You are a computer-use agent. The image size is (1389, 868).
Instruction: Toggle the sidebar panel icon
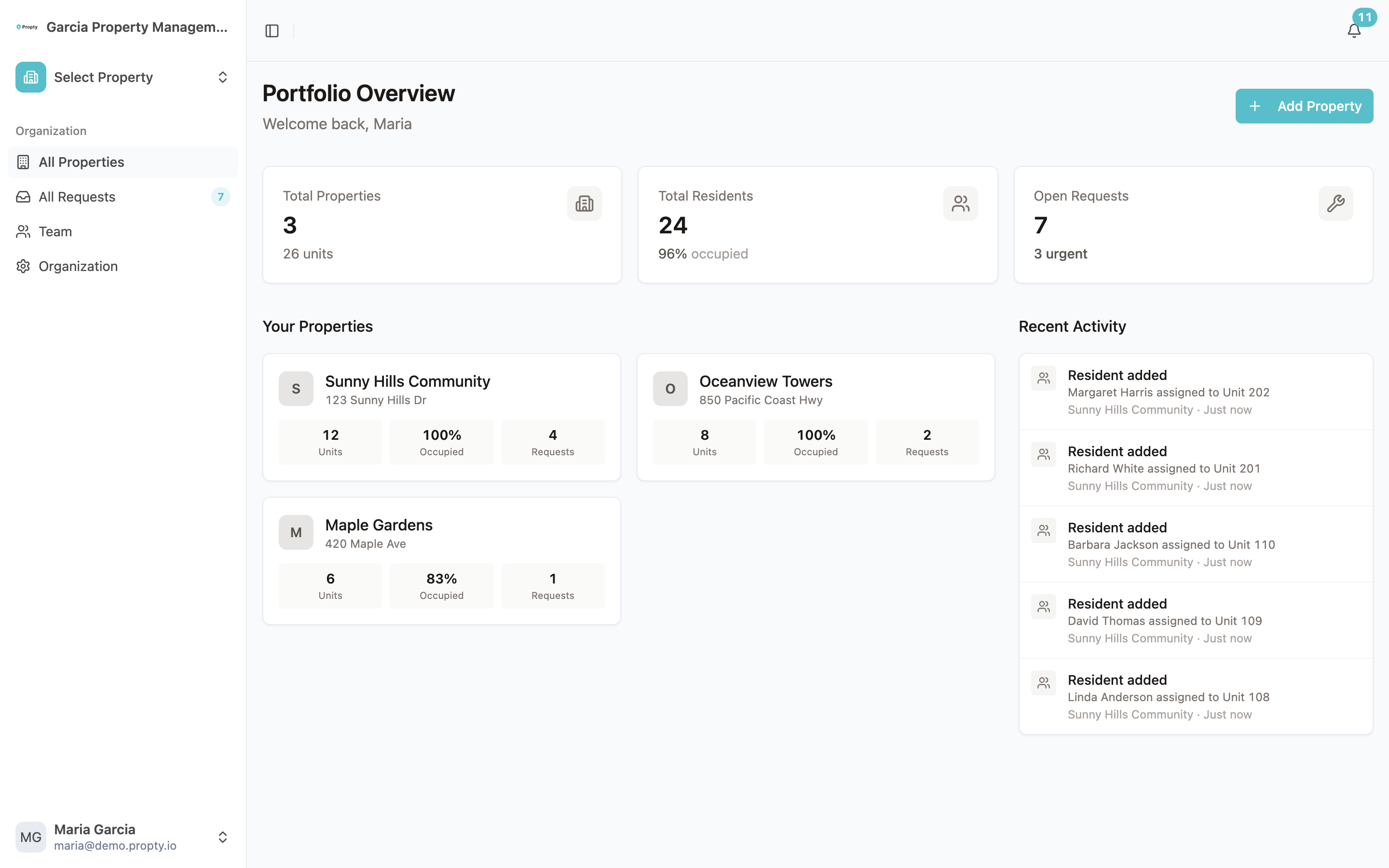coord(272,30)
